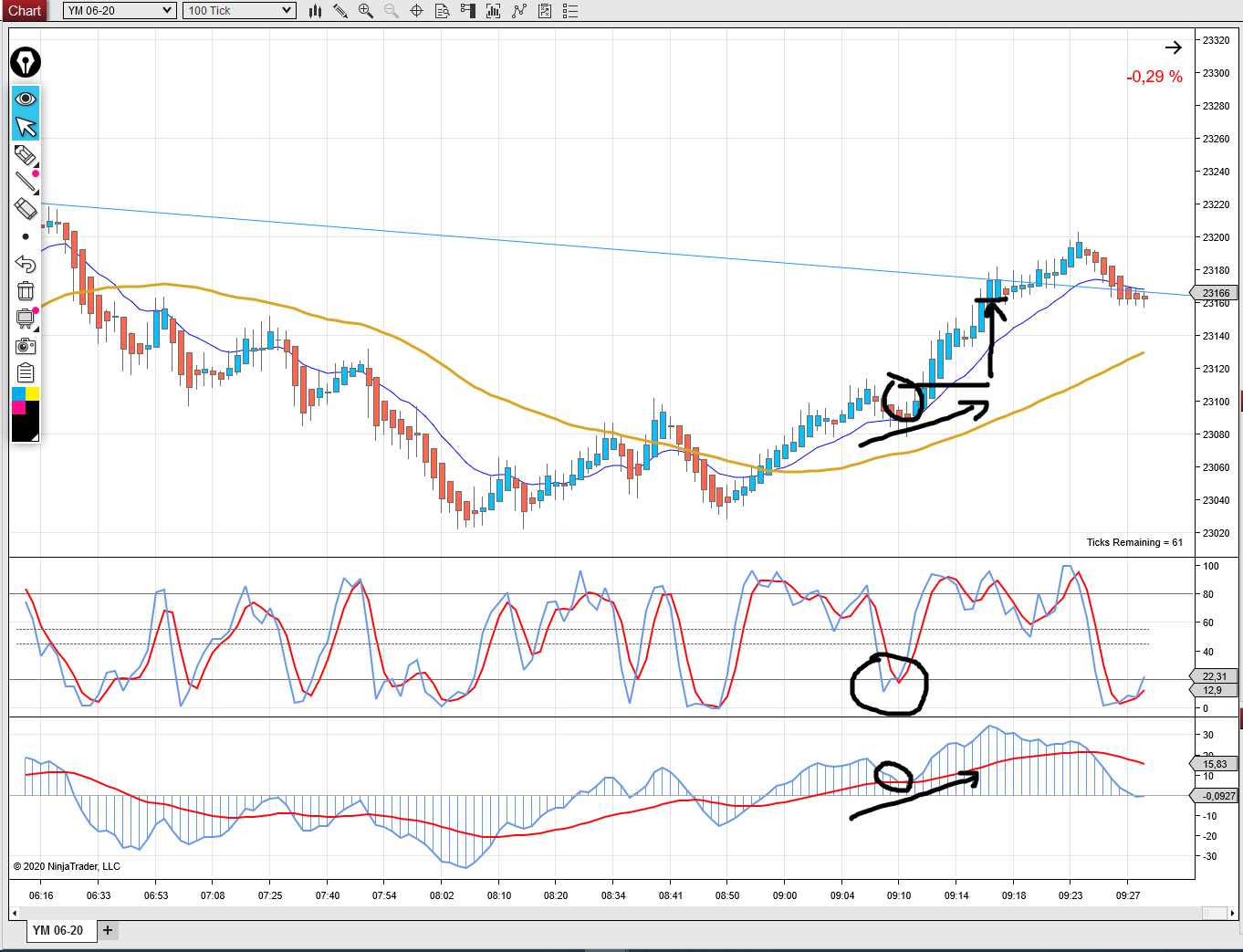Open the strategies icon in toolbar
1243x952 pixels.
[519, 11]
